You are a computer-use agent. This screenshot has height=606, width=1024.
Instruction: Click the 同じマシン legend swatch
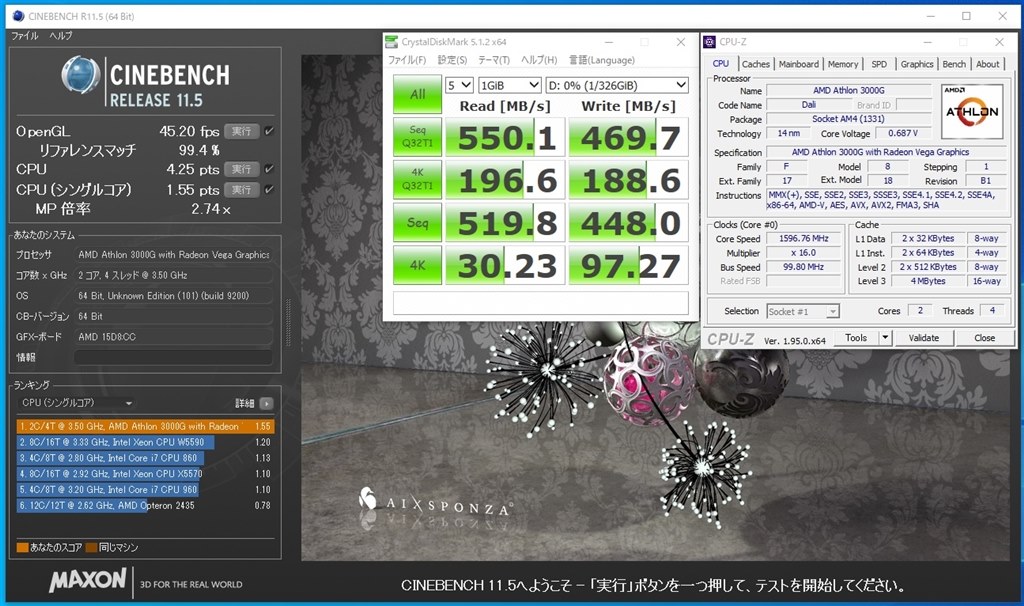pyautogui.click(x=91, y=547)
